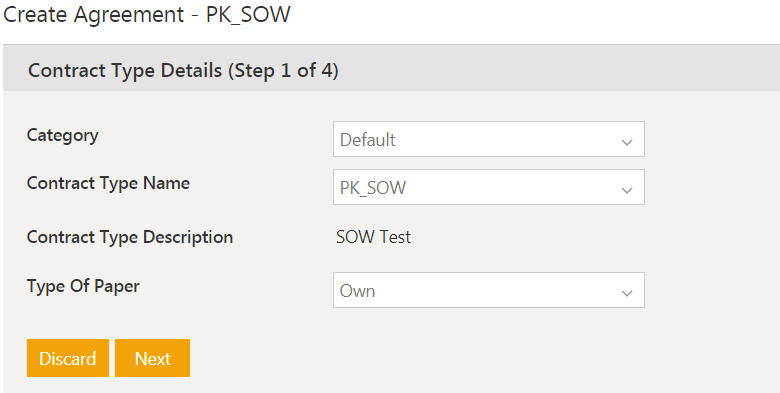Click the Create Agreement - PK_SOW page title

[147, 14]
